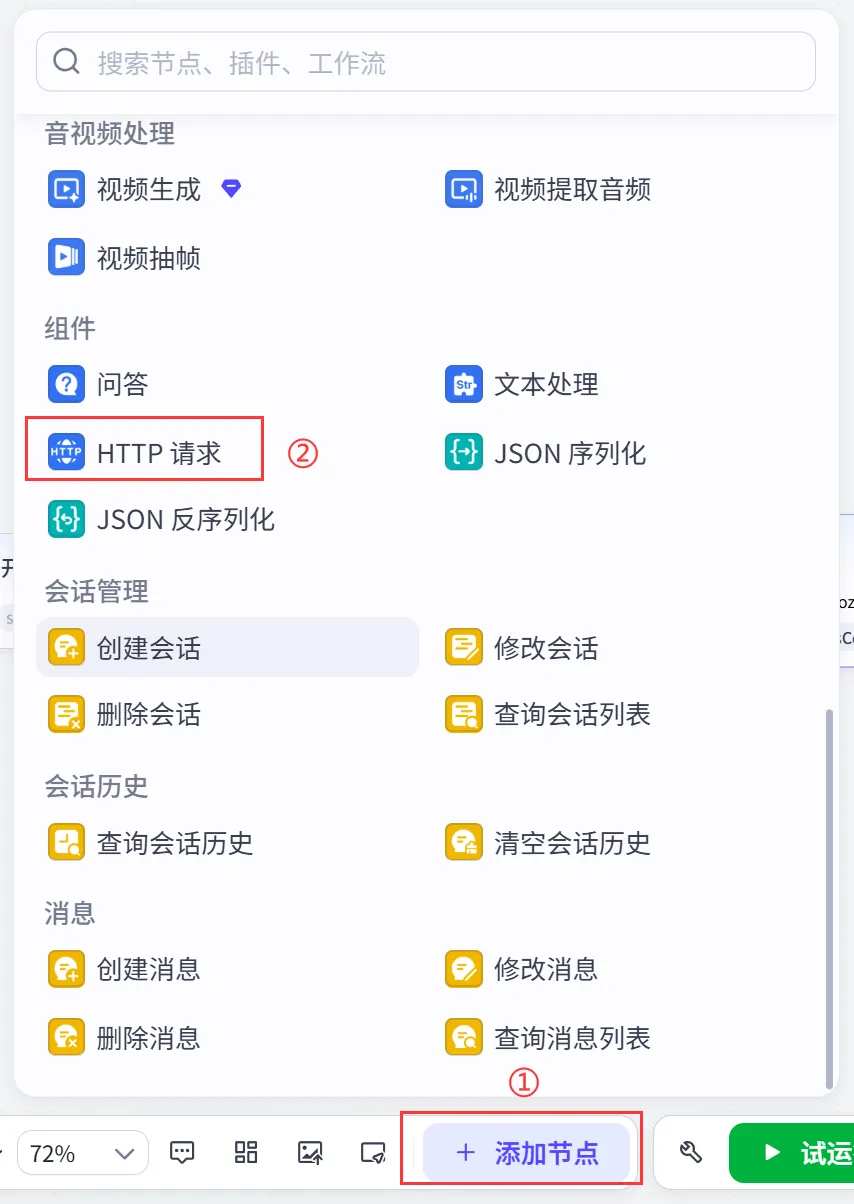Click the 添加节点 button
The height and width of the screenshot is (1204, 854).
[526, 1153]
